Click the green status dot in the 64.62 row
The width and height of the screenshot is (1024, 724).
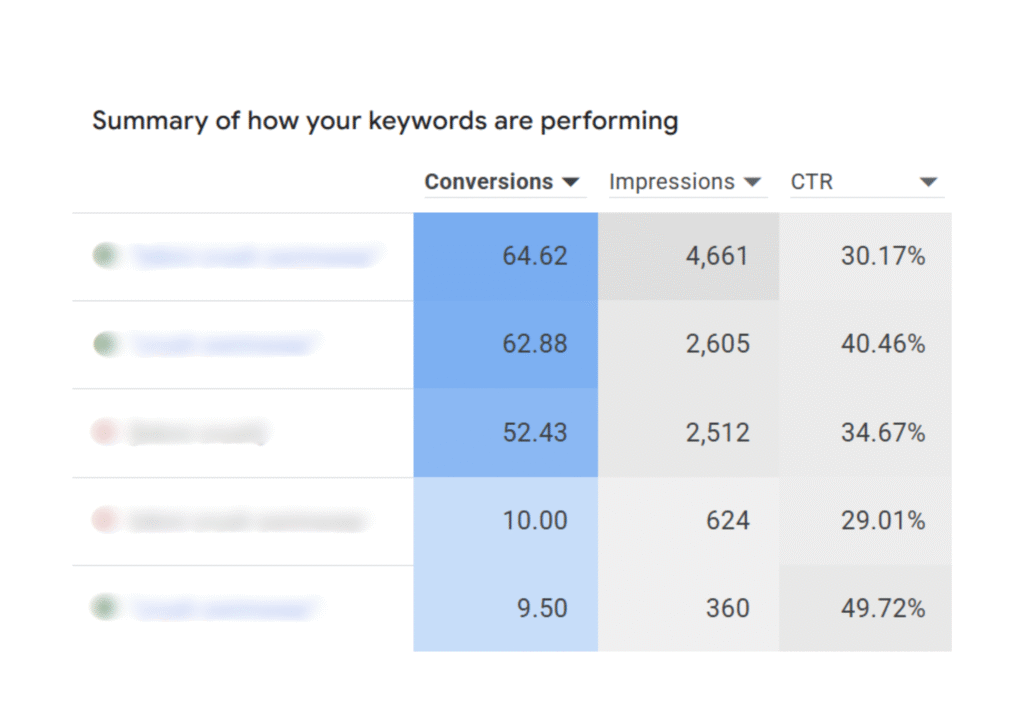[x=105, y=256]
